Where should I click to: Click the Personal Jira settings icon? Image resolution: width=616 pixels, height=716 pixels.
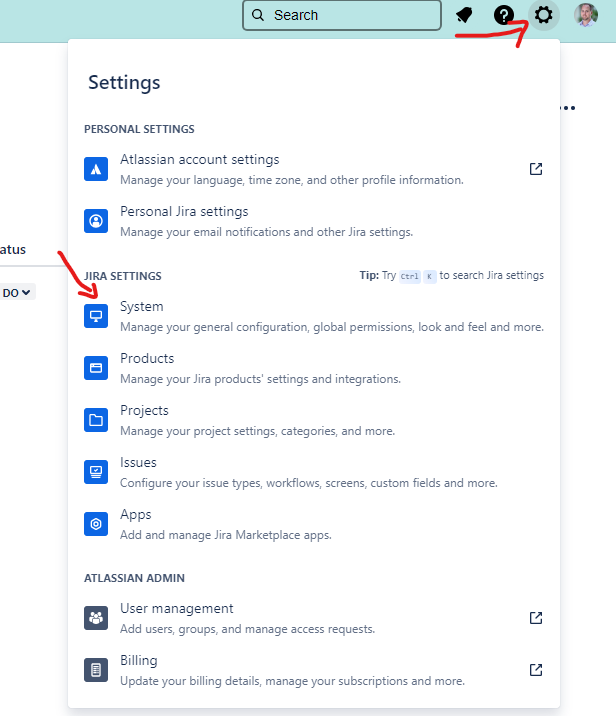[96, 221]
